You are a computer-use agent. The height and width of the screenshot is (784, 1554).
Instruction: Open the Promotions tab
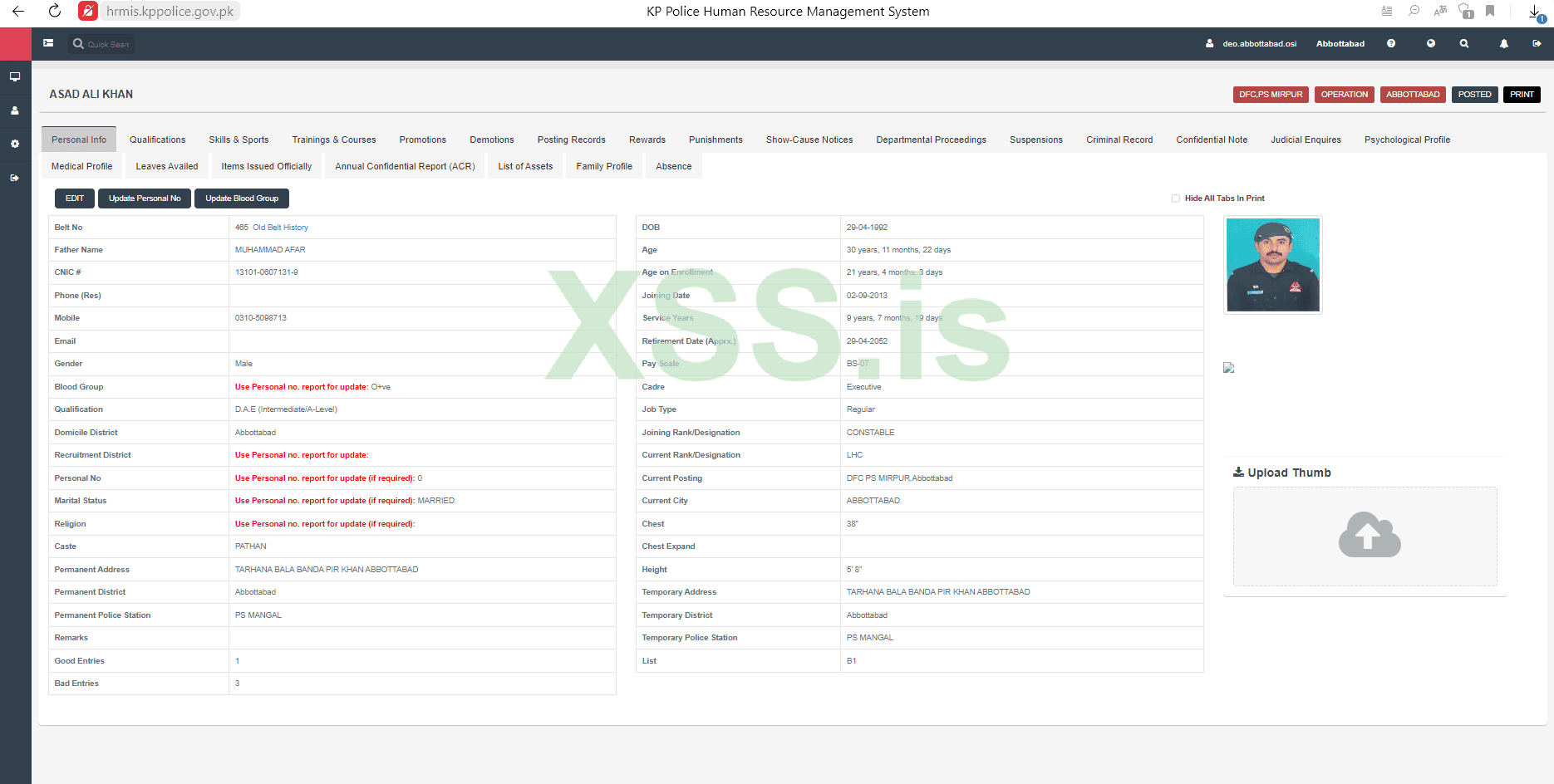(x=423, y=140)
